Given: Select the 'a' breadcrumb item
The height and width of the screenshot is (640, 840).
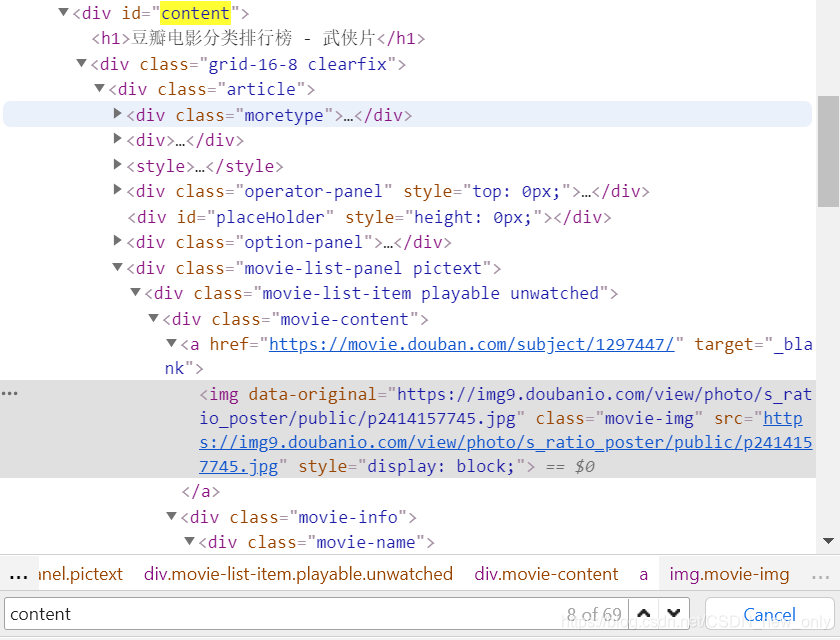Looking at the screenshot, I should coord(643,574).
